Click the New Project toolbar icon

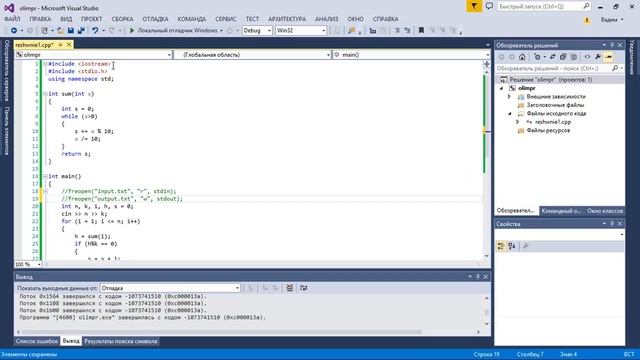coord(44,31)
